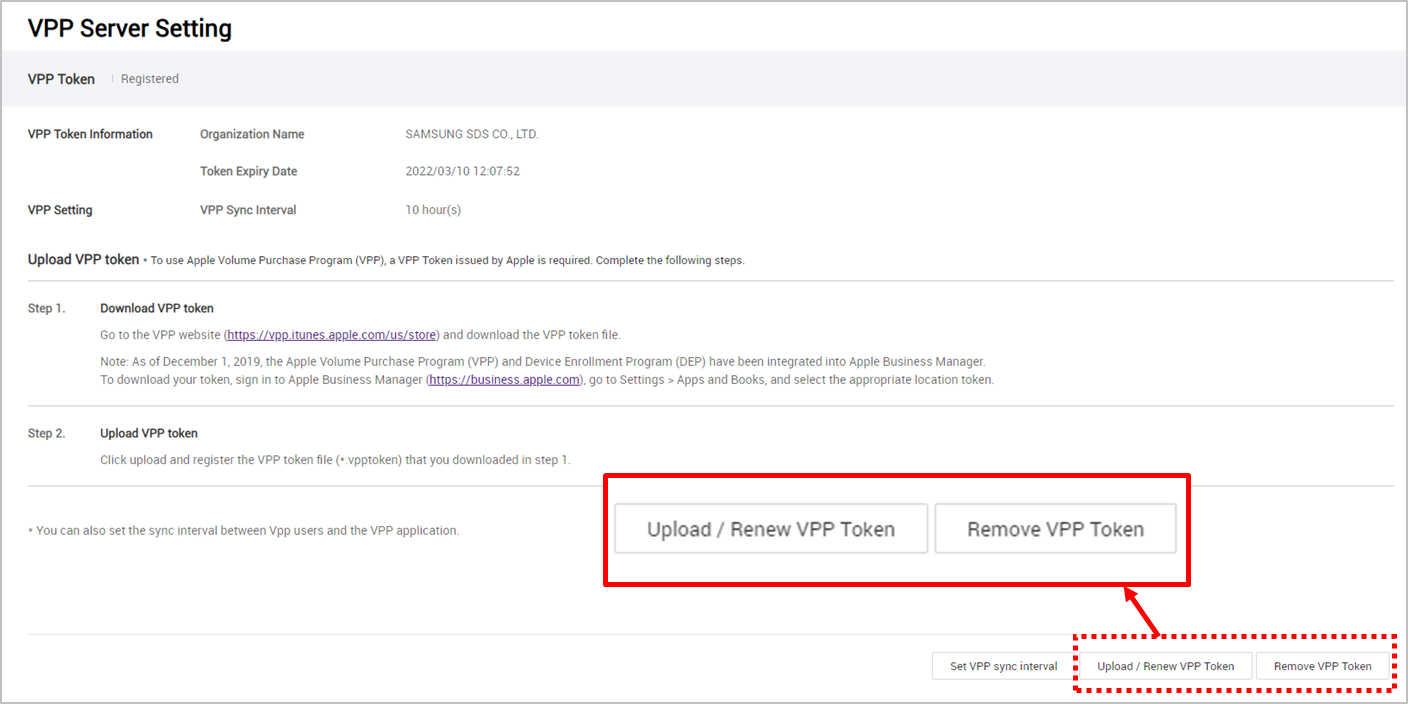Click the Registered status label
This screenshot has width=1408, height=704.
point(150,79)
